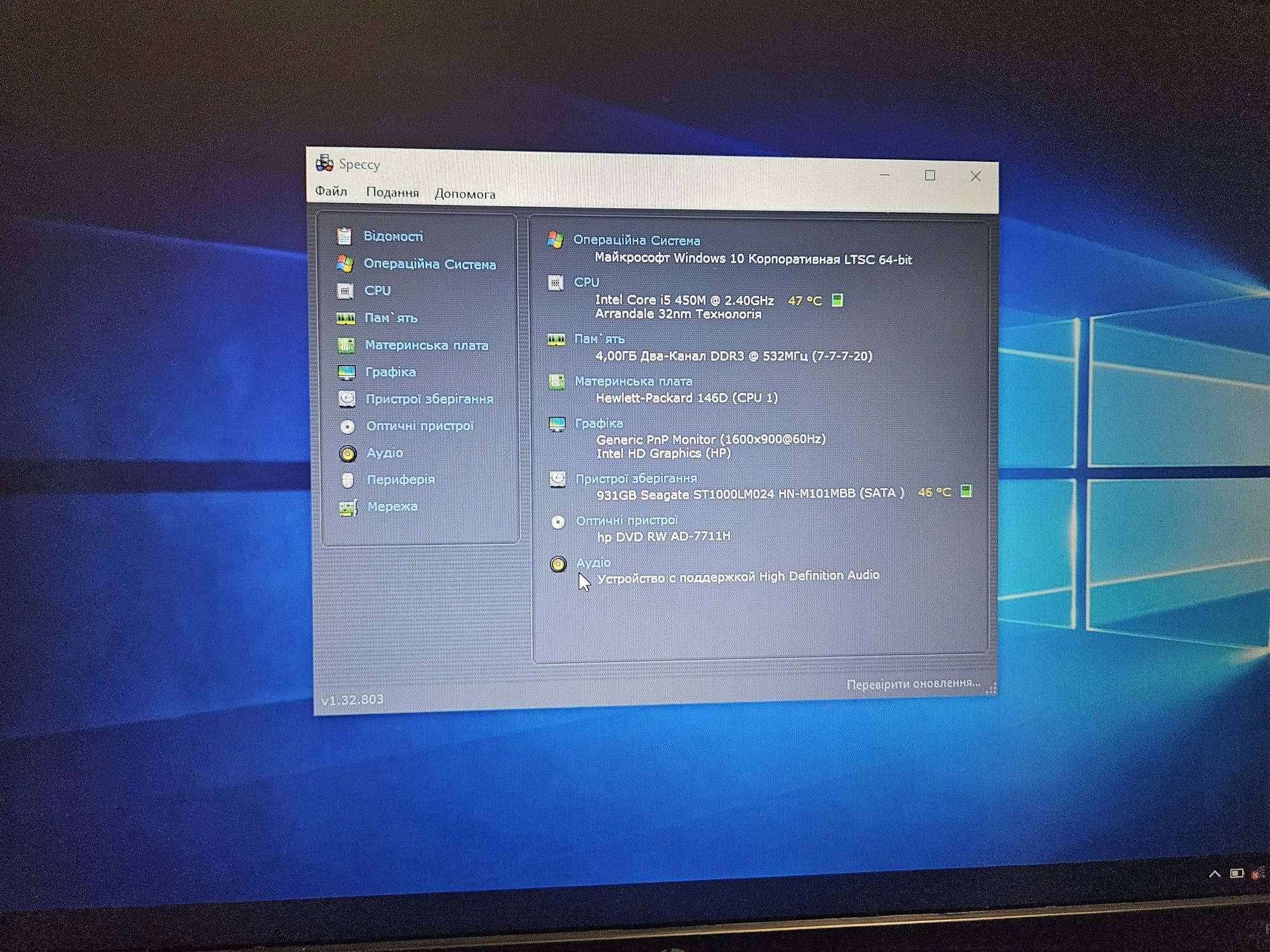Open the Файл menu

coord(331,191)
